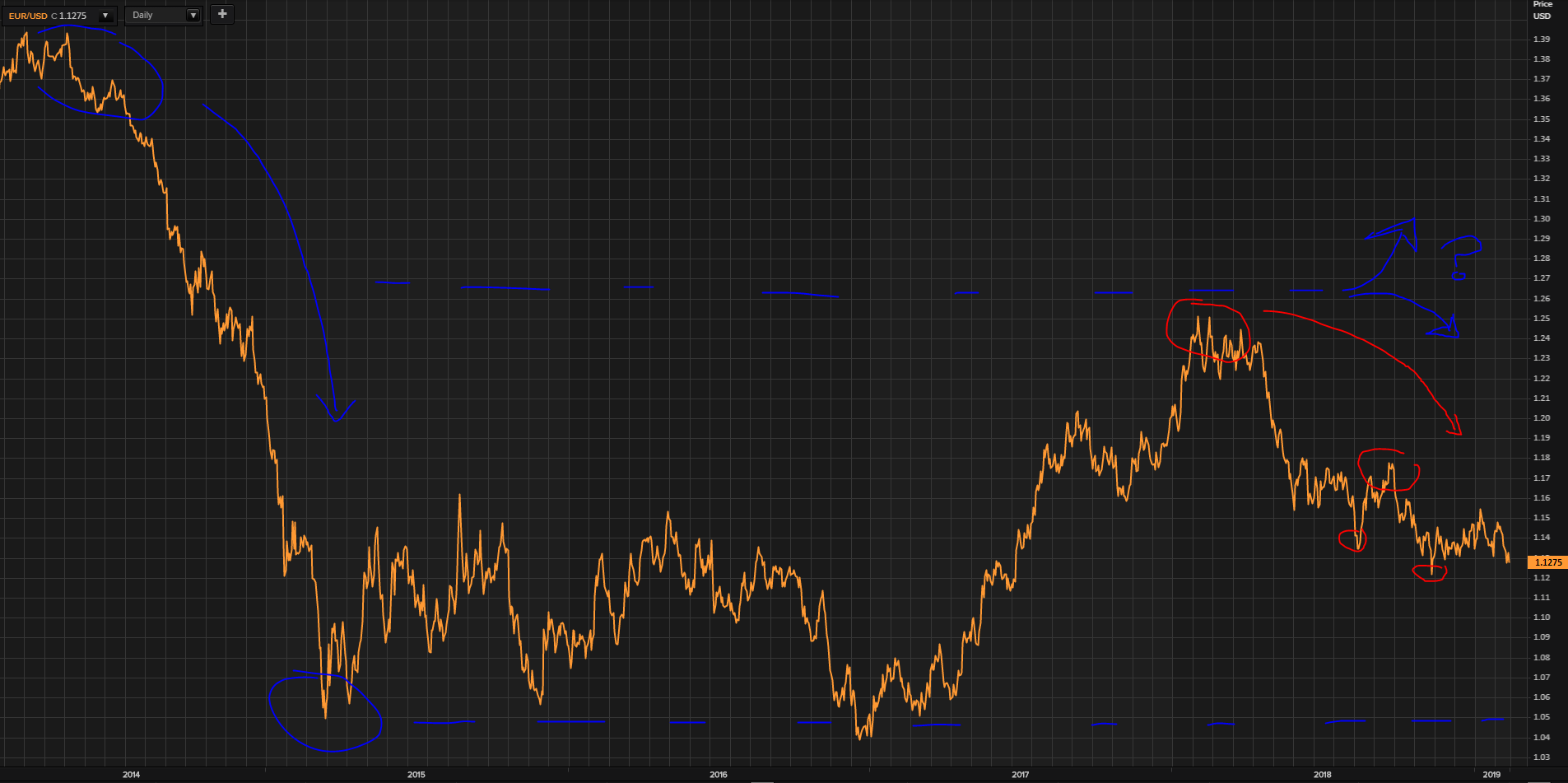Expand the chart interval selector arrow
Screen dimensions: 1568x783
pyautogui.click(x=193, y=15)
